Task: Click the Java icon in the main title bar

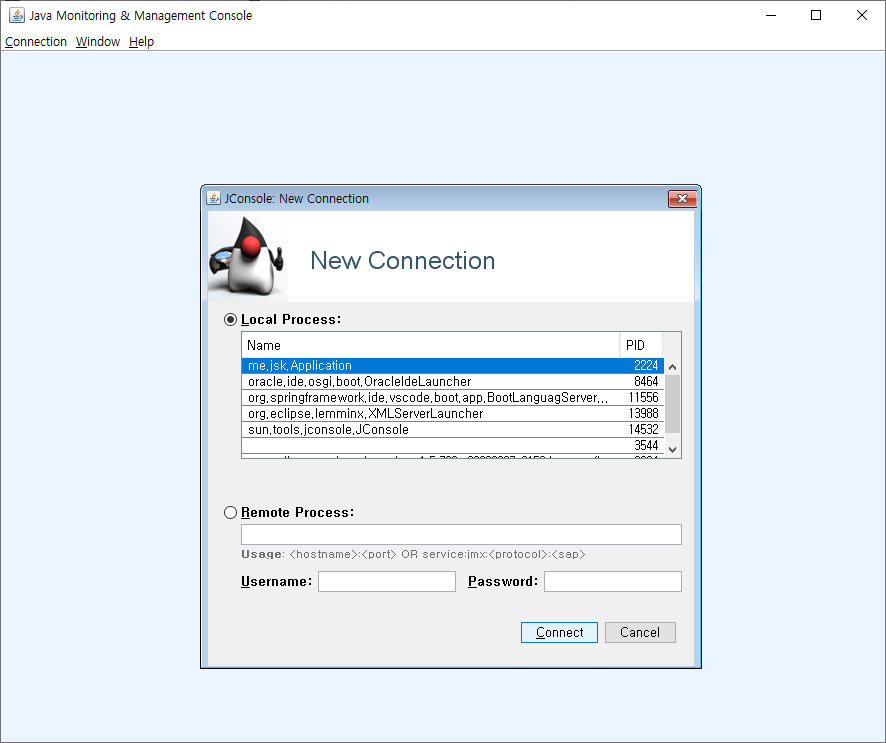Action: 16,15
